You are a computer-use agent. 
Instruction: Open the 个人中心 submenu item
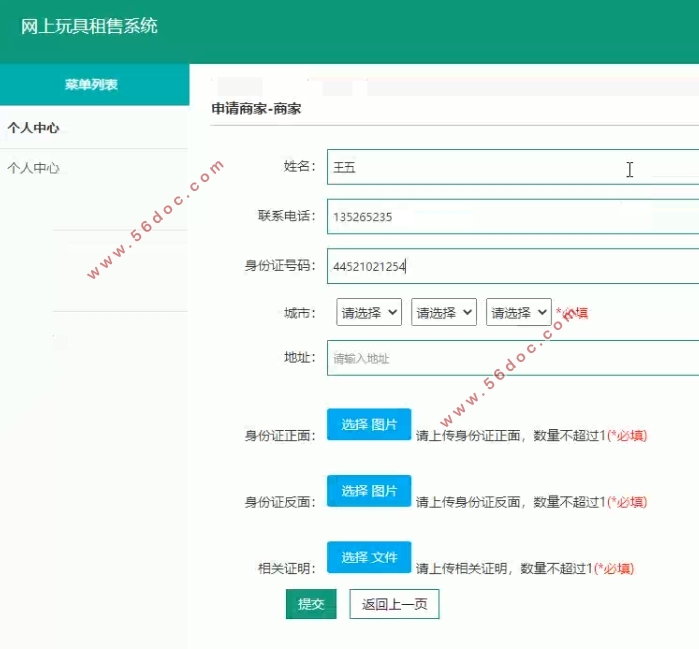33,168
